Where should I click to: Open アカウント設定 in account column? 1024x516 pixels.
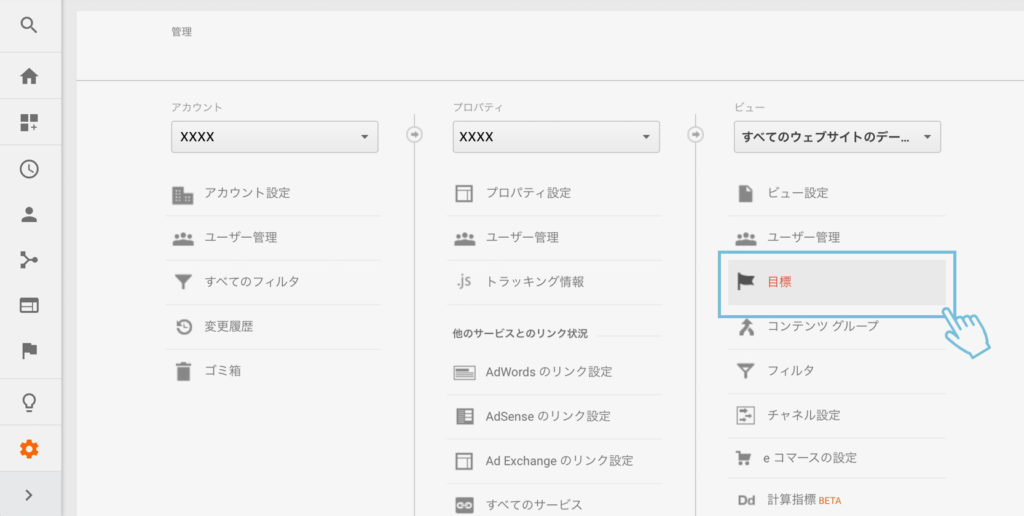click(x=247, y=193)
